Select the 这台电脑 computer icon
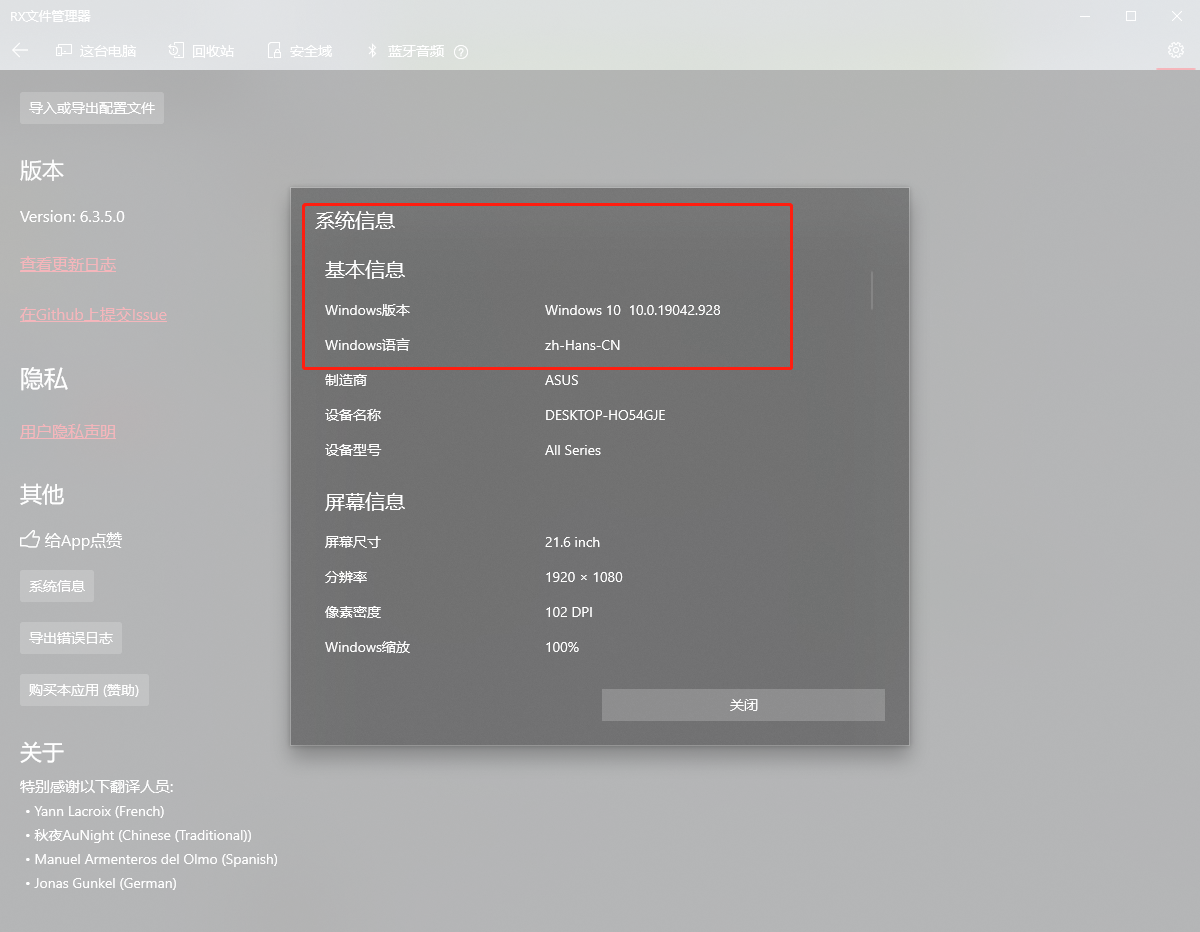Screen dimensions: 1200x932 point(62,50)
